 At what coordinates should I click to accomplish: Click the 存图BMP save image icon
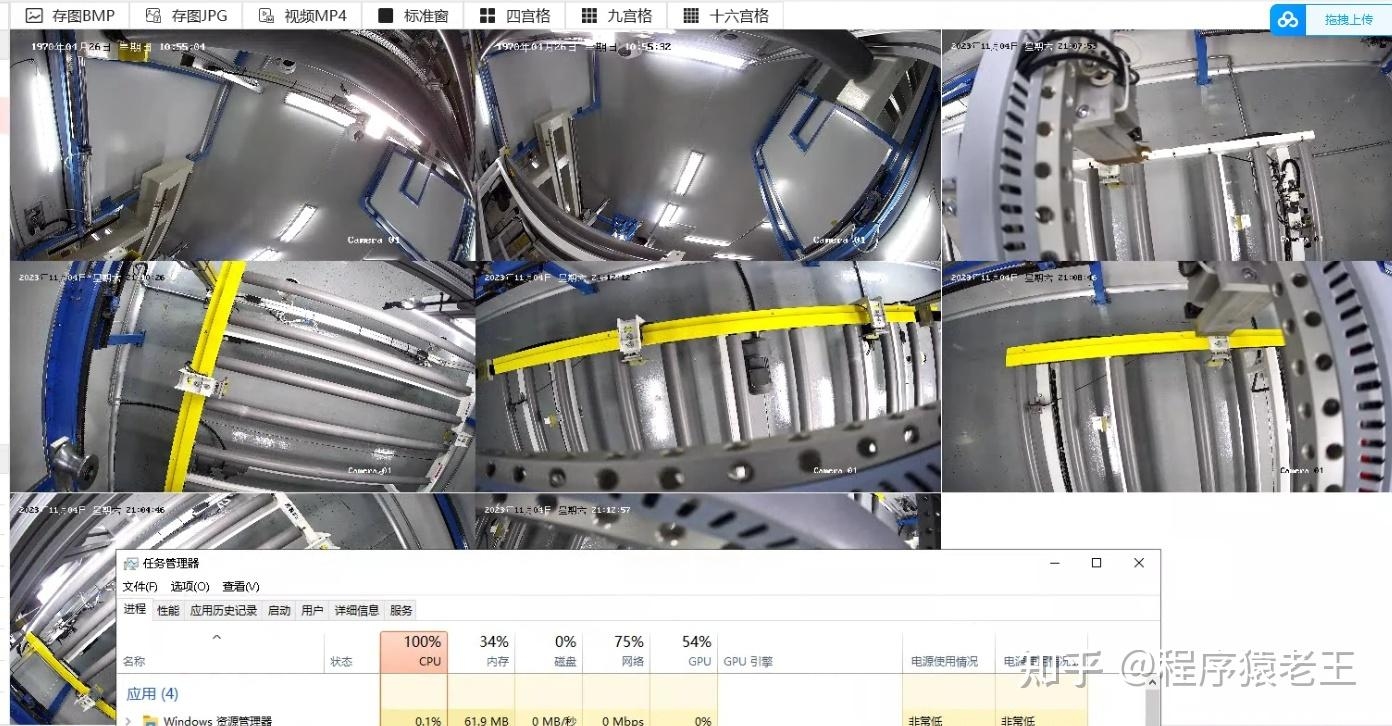tap(34, 16)
